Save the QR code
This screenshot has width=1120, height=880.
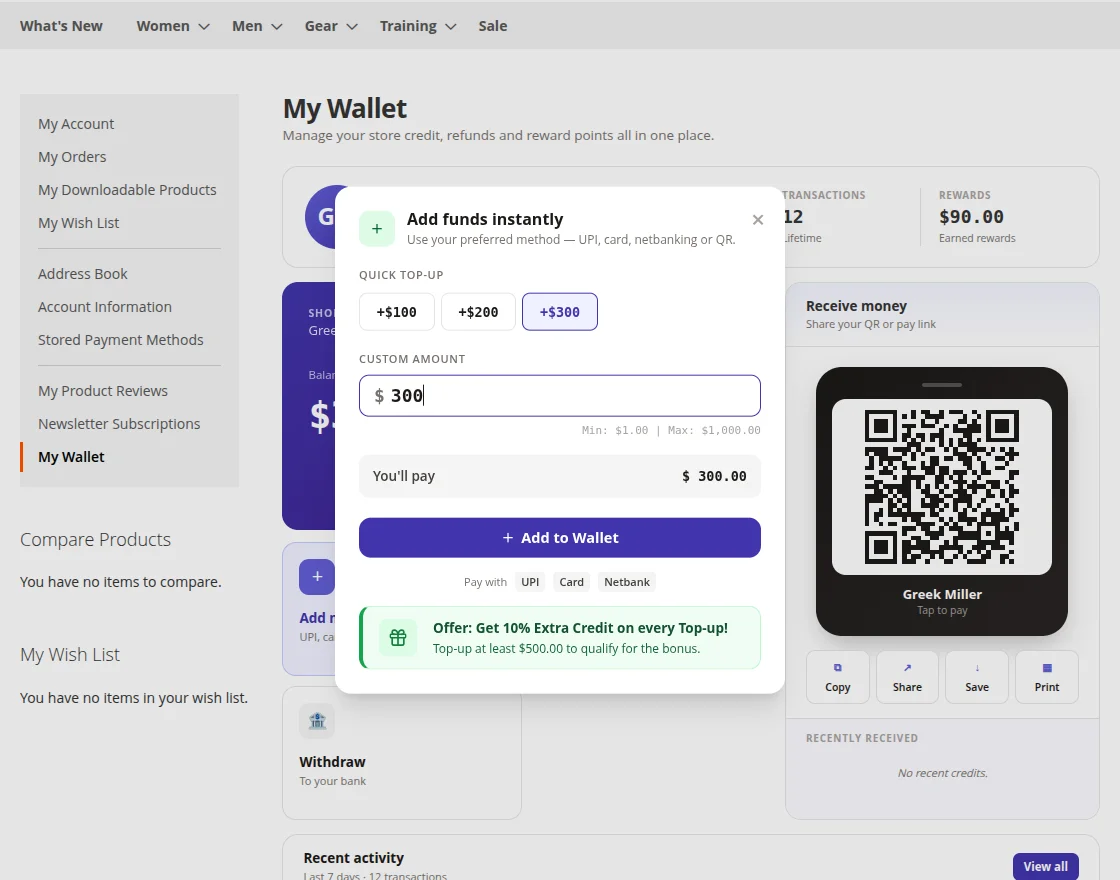click(976, 677)
